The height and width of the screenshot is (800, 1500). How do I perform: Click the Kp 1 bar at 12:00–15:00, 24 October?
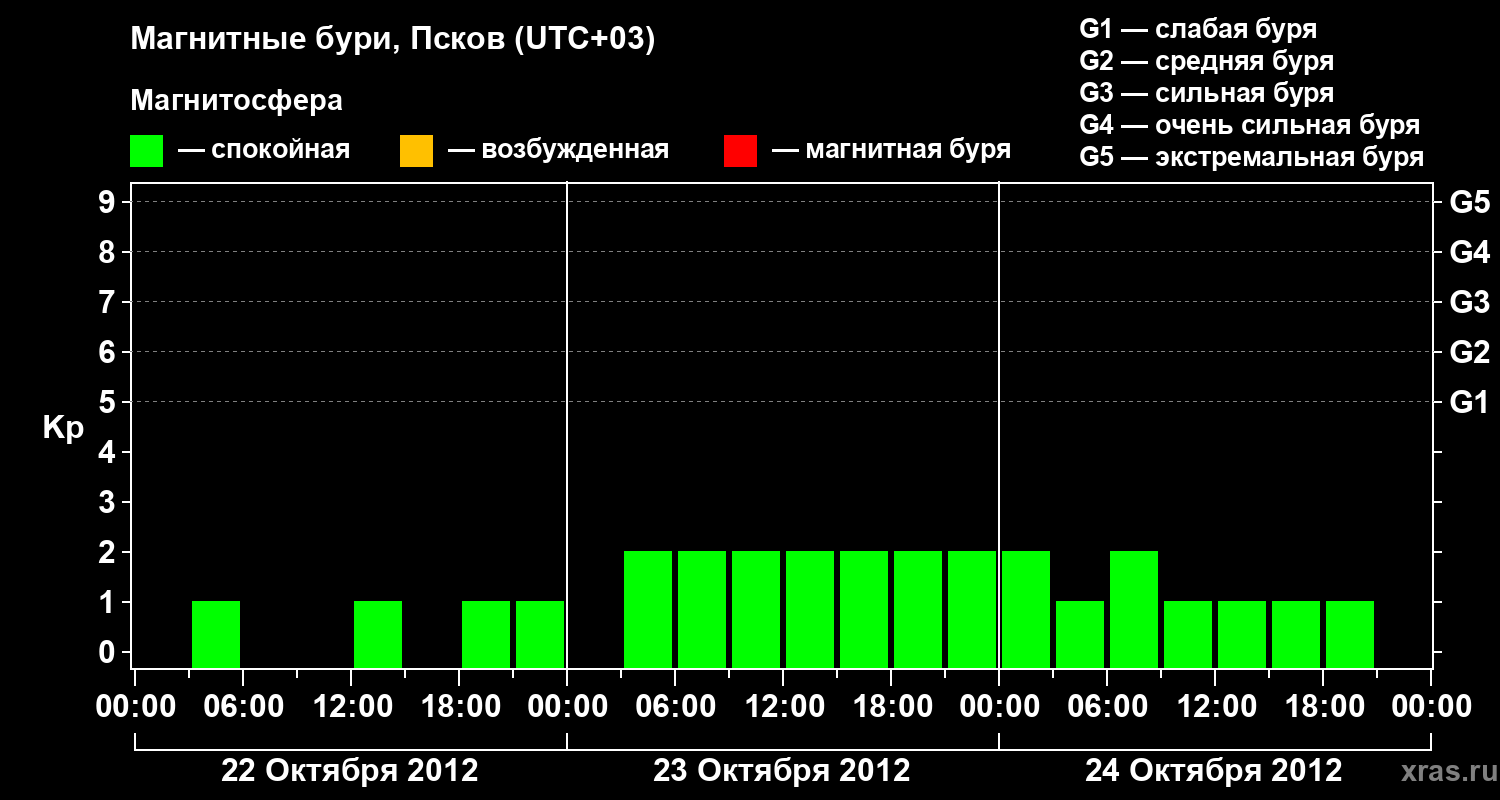(x=1242, y=634)
